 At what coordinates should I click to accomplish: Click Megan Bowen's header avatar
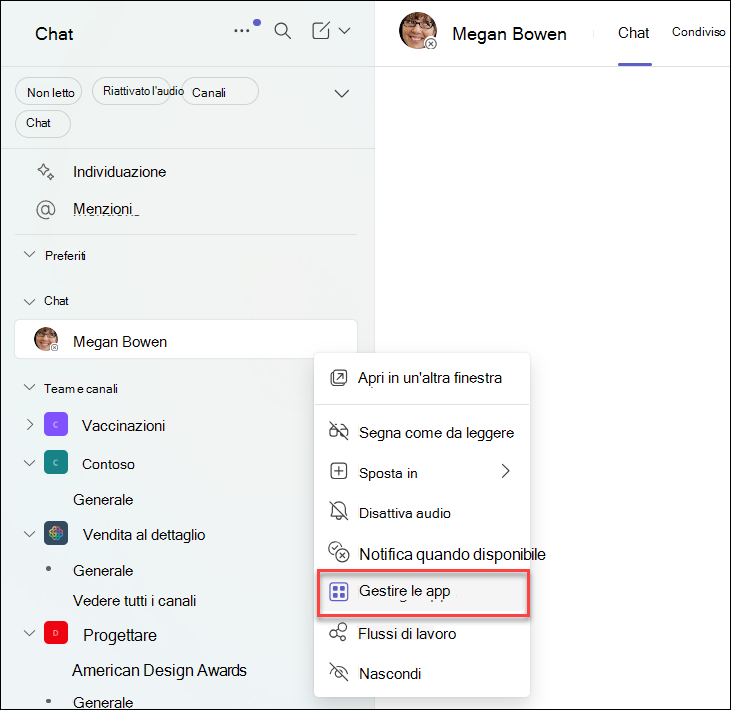(x=418, y=31)
